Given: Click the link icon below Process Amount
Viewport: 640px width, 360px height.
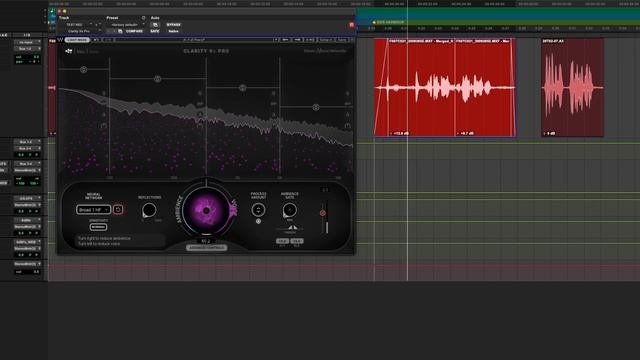Looking at the screenshot, I should (x=258, y=221).
